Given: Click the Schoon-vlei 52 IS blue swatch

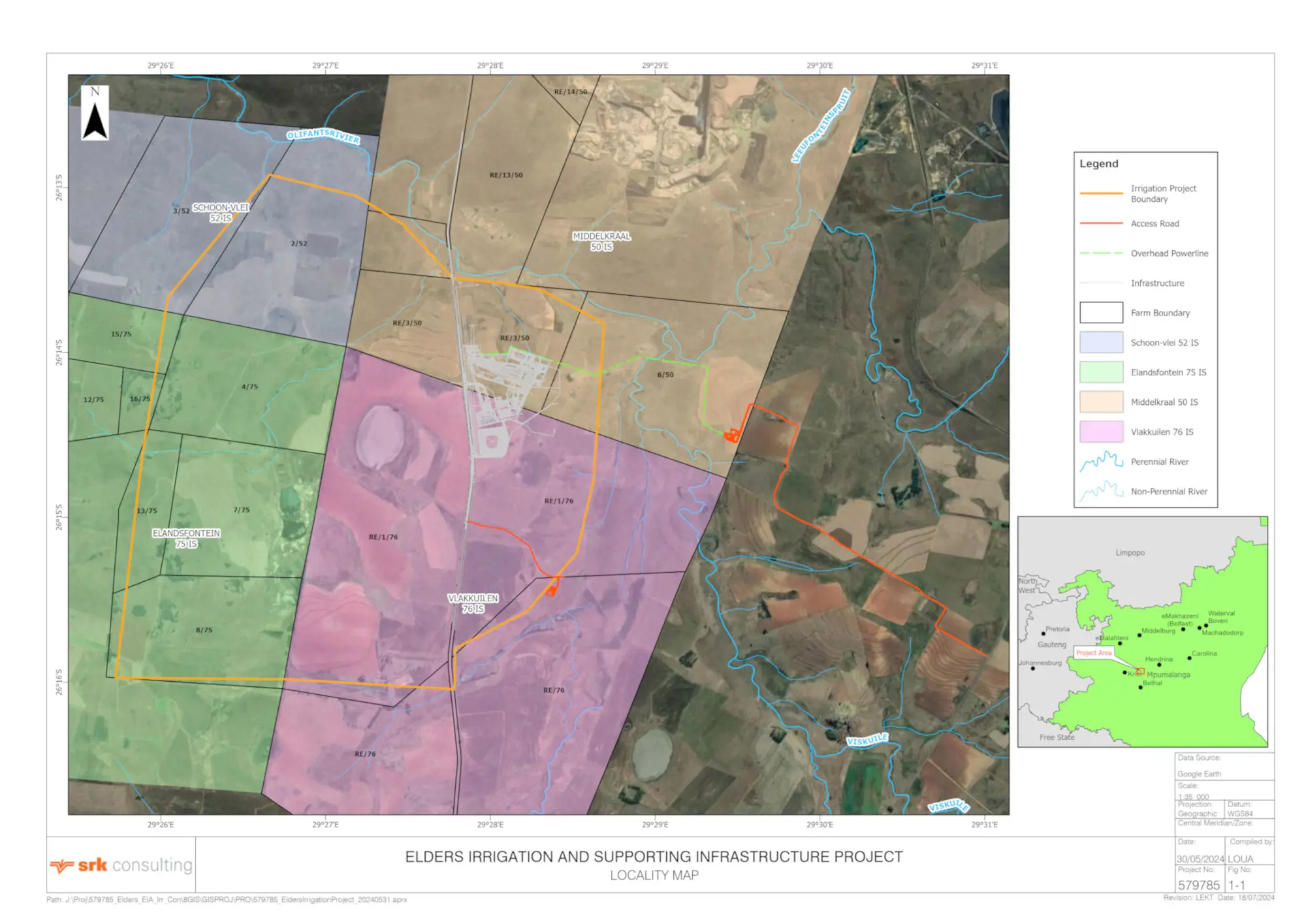Looking at the screenshot, I should tap(1101, 342).
